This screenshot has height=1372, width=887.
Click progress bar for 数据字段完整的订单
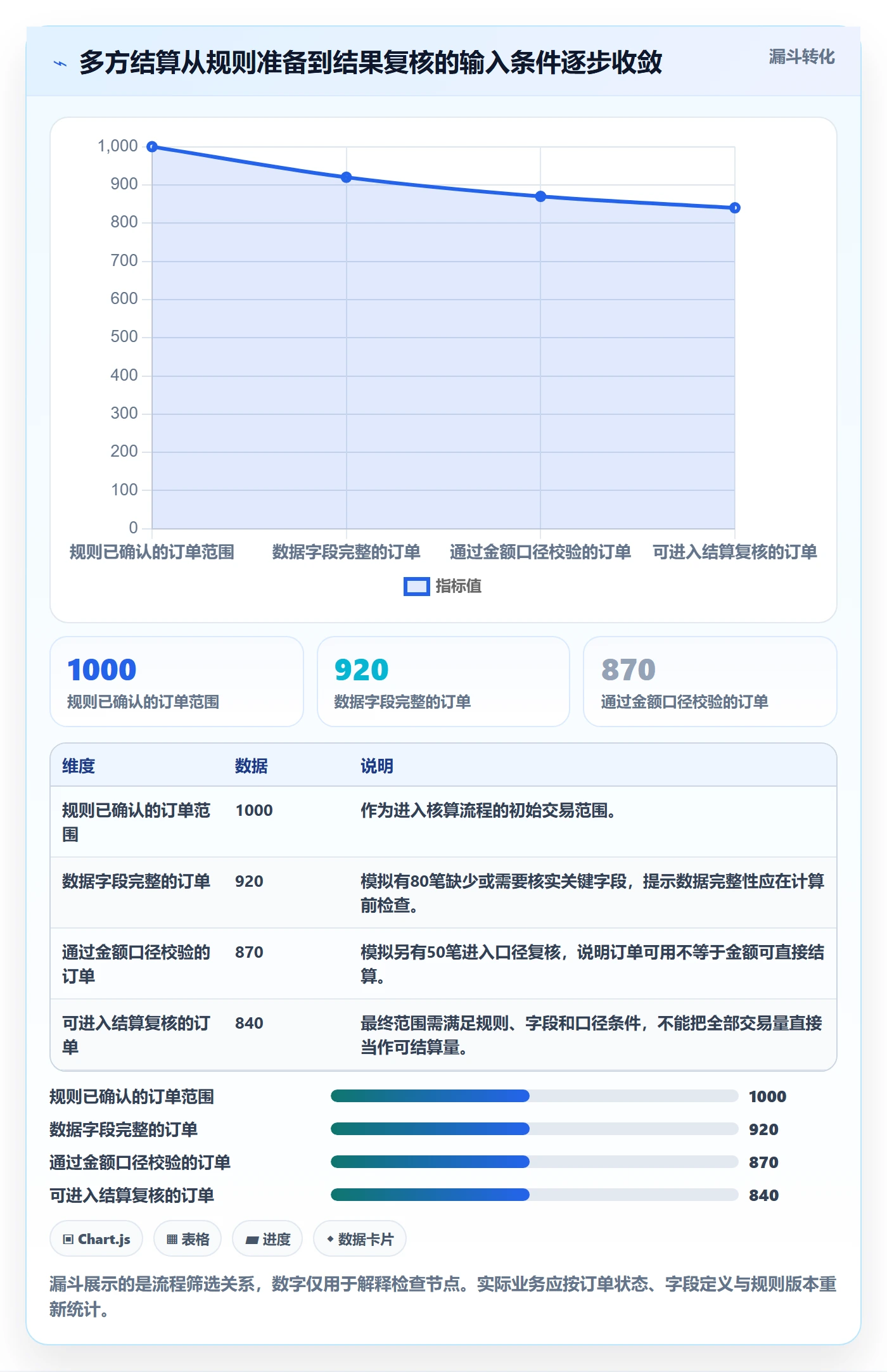(x=535, y=1129)
